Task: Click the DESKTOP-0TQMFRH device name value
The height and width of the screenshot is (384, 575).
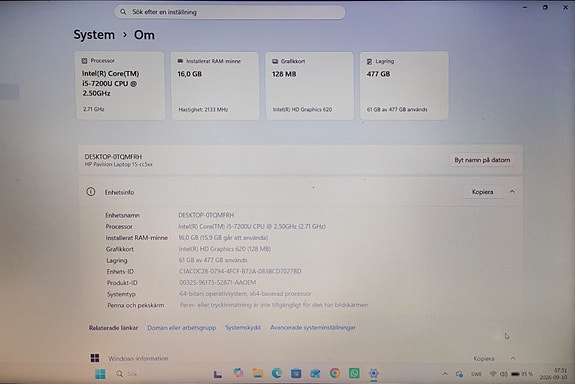Action: pos(206,215)
